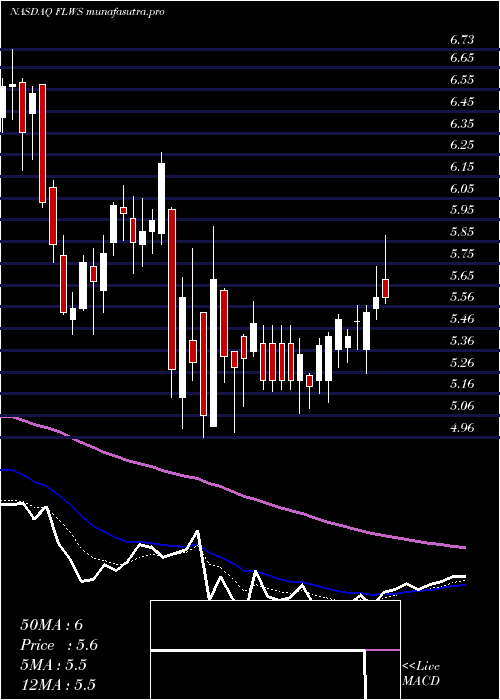Click the 6.55 price axis label
Viewport: 500px width, 700px height.
click(x=462, y=79)
